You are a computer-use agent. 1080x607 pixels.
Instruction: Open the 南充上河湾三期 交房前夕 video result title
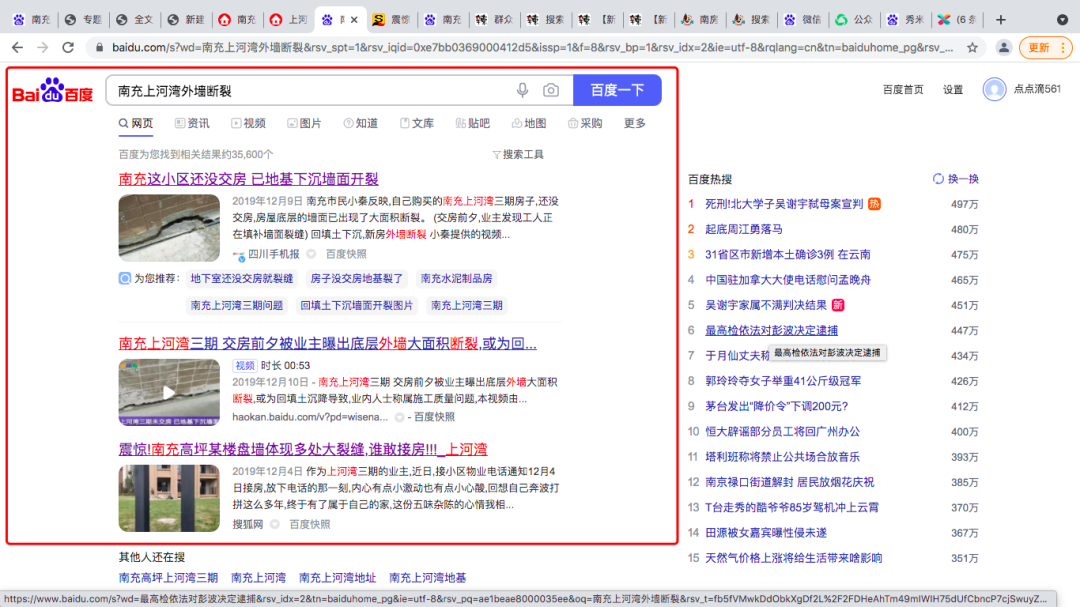click(327, 343)
